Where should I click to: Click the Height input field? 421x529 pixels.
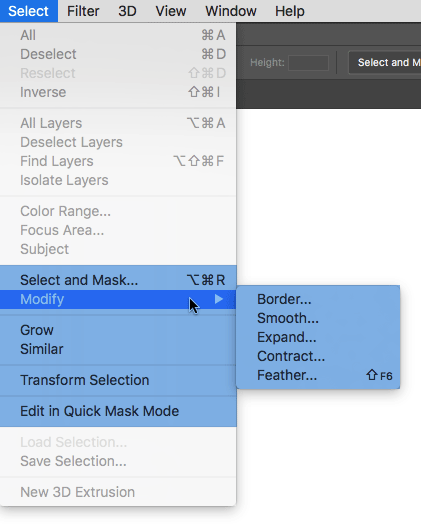(308, 63)
